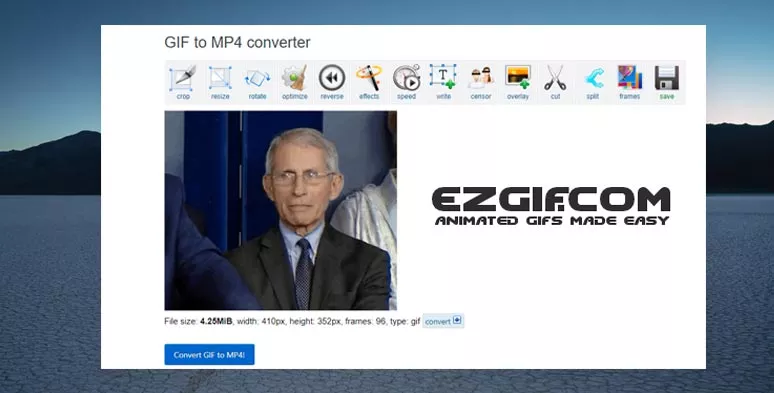Image resolution: width=774 pixels, height=393 pixels.
Task: Select the censor tool
Action: 481,82
